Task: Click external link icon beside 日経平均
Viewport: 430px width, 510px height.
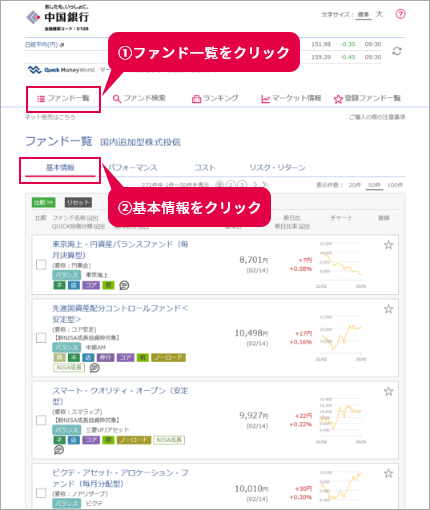Action: (x=62, y=45)
